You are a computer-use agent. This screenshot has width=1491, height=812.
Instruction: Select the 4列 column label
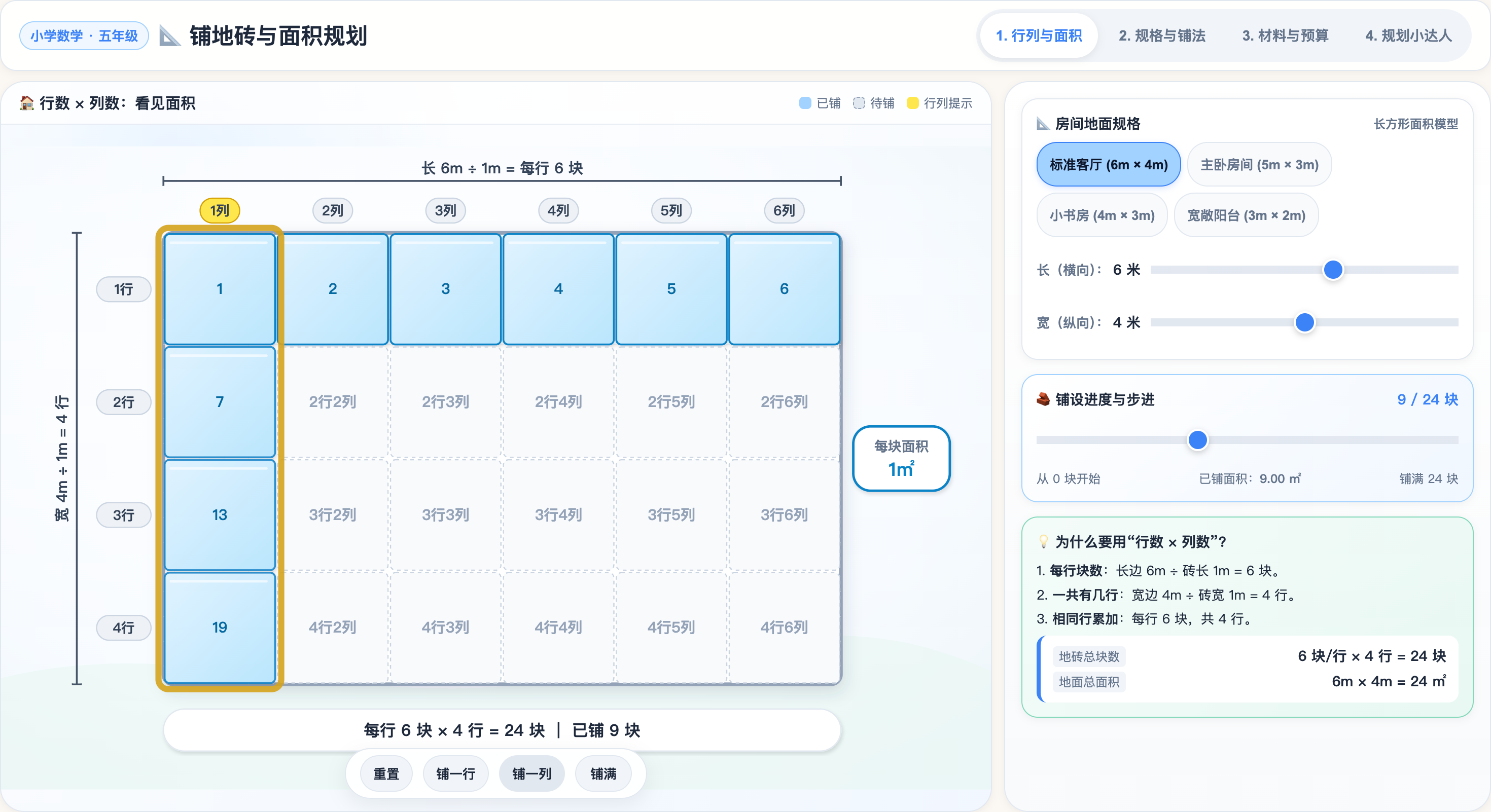pyautogui.click(x=558, y=210)
